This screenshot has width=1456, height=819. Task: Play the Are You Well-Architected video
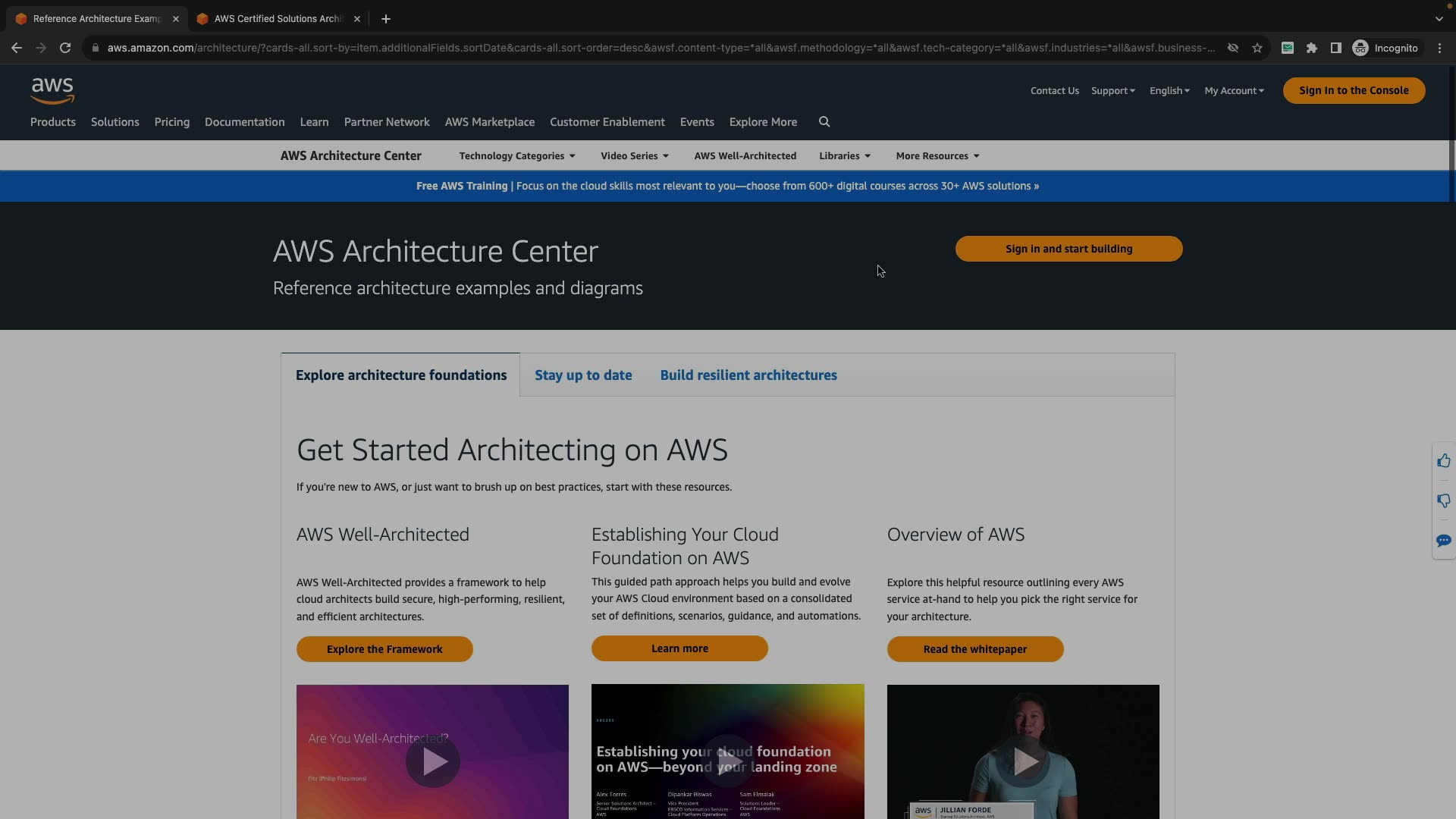click(432, 761)
